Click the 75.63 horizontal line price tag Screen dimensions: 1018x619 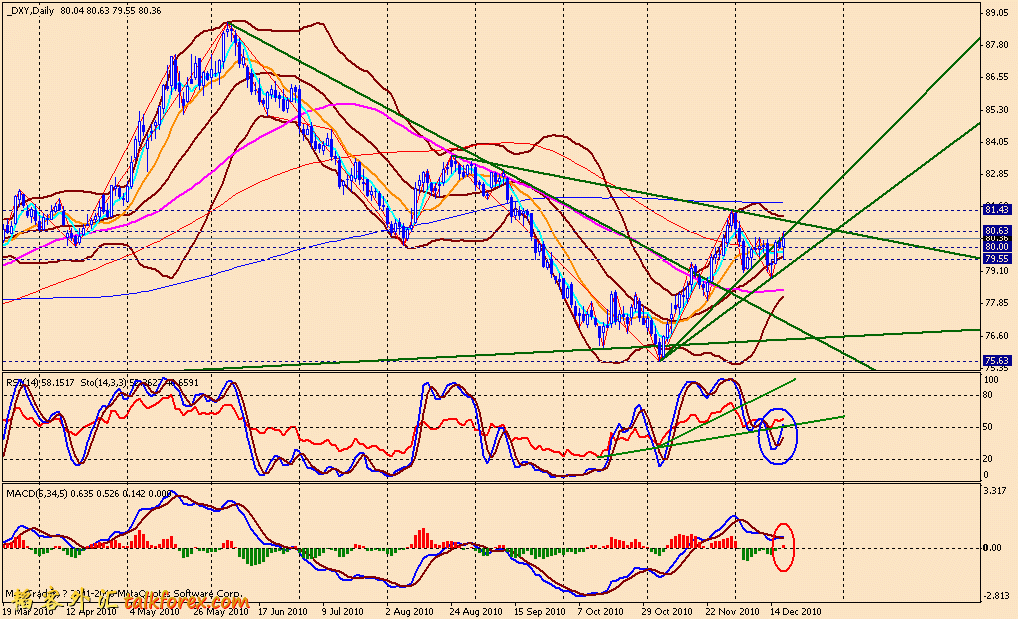click(997, 360)
